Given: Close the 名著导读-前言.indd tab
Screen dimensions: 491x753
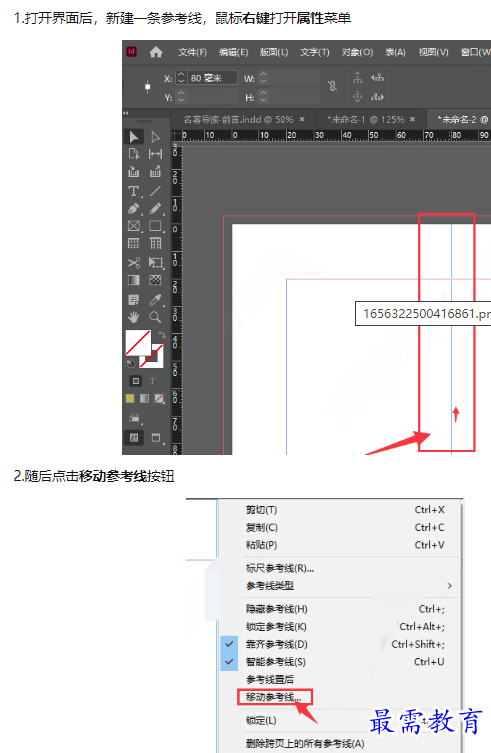Looking at the screenshot, I should click(x=302, y=119).
